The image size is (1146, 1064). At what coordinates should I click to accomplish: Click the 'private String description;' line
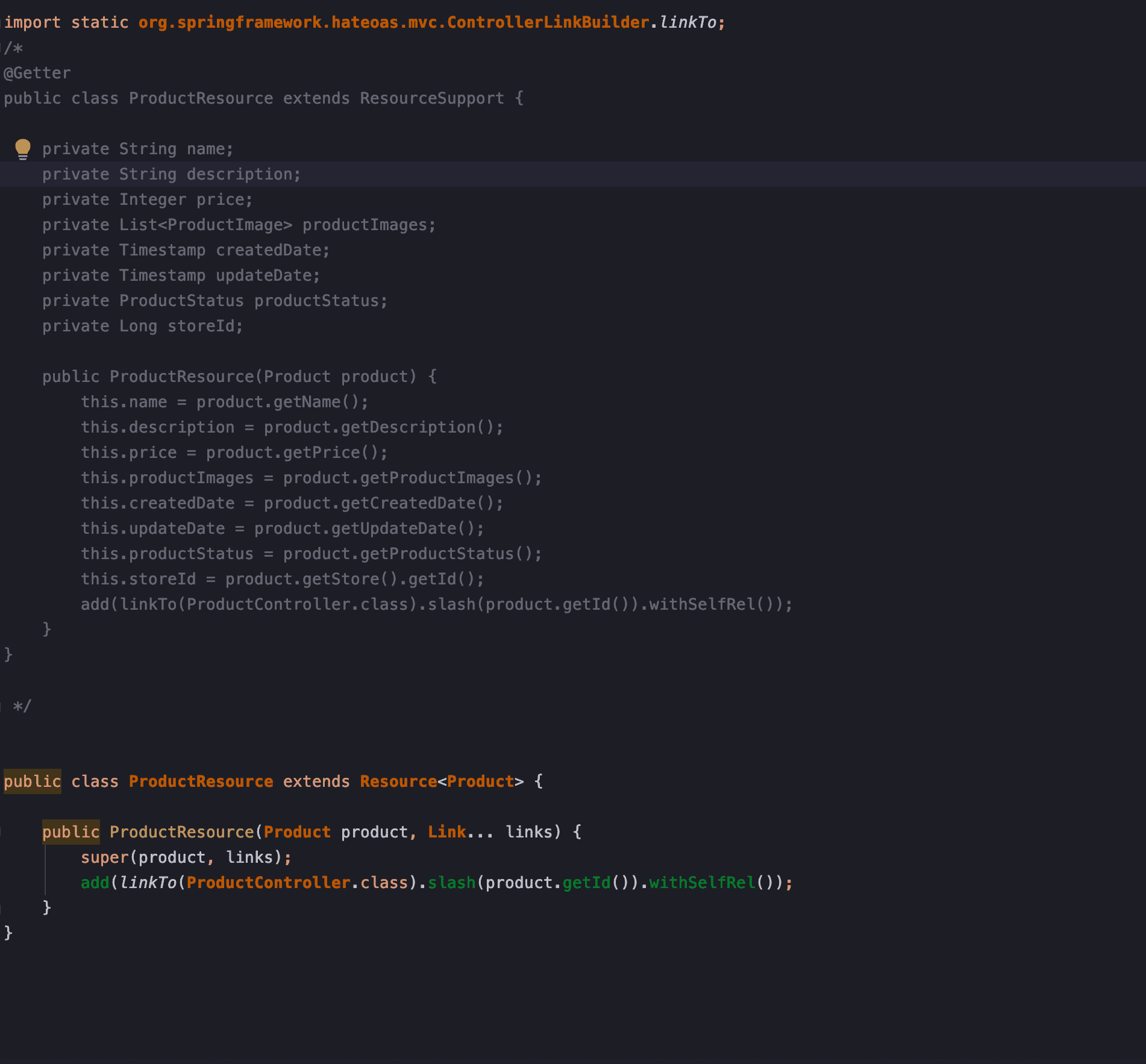(x=171, y=174)
